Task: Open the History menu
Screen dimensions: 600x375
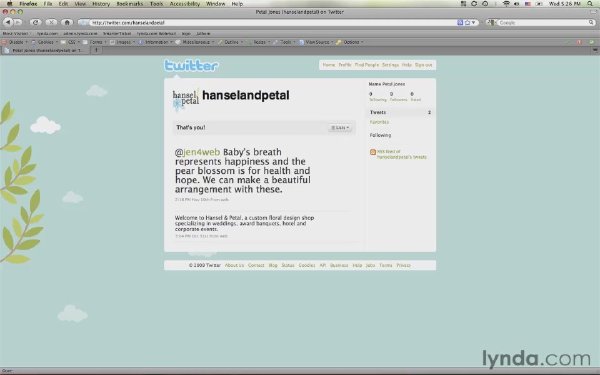Action: [x=101, y=3]
